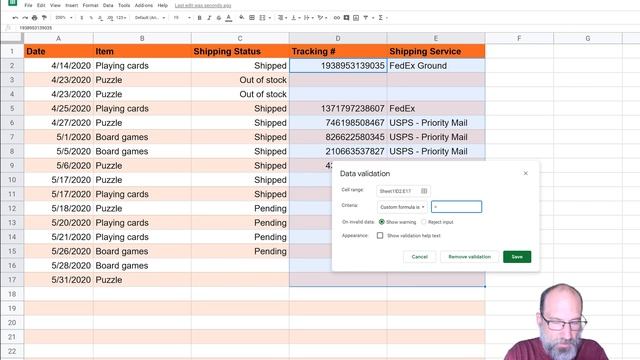The image size is (640, 360).
Task: Increase decimal places icon
Action: point(110,18)
